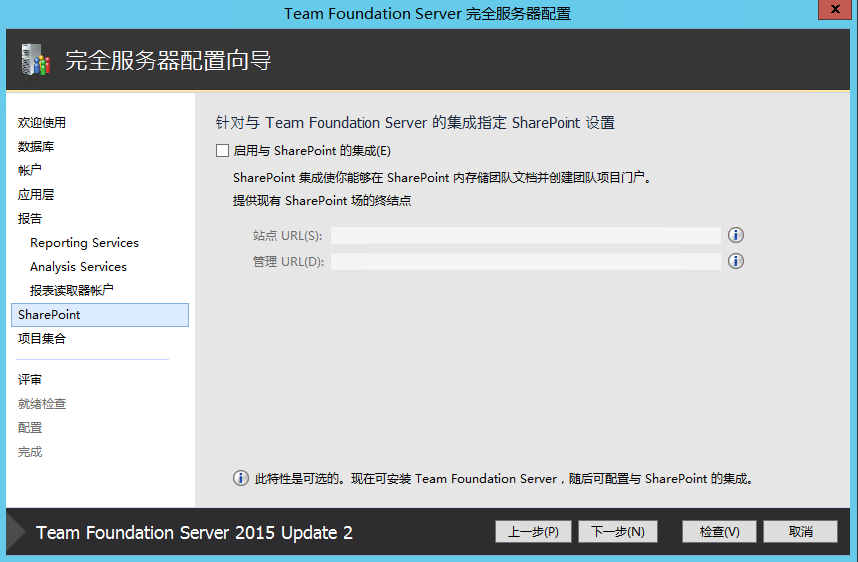Click the 完成 step in sidebar
The width and height of the screenshot is (858, 562).
30,452
